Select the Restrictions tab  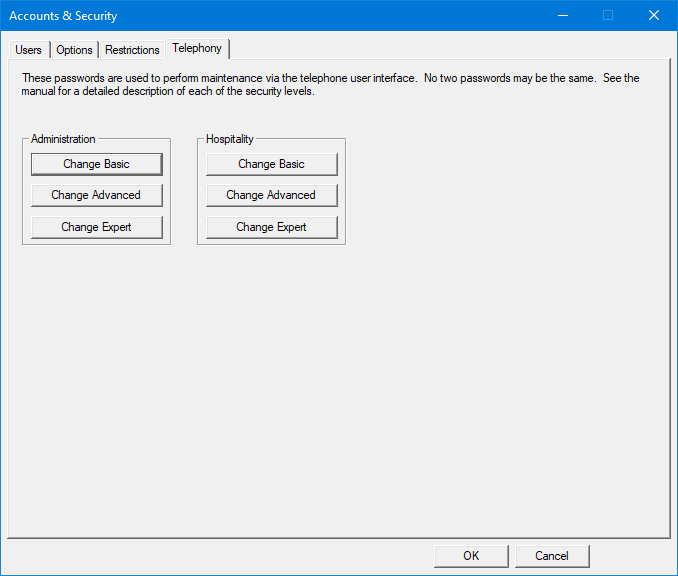pos(132,50)
